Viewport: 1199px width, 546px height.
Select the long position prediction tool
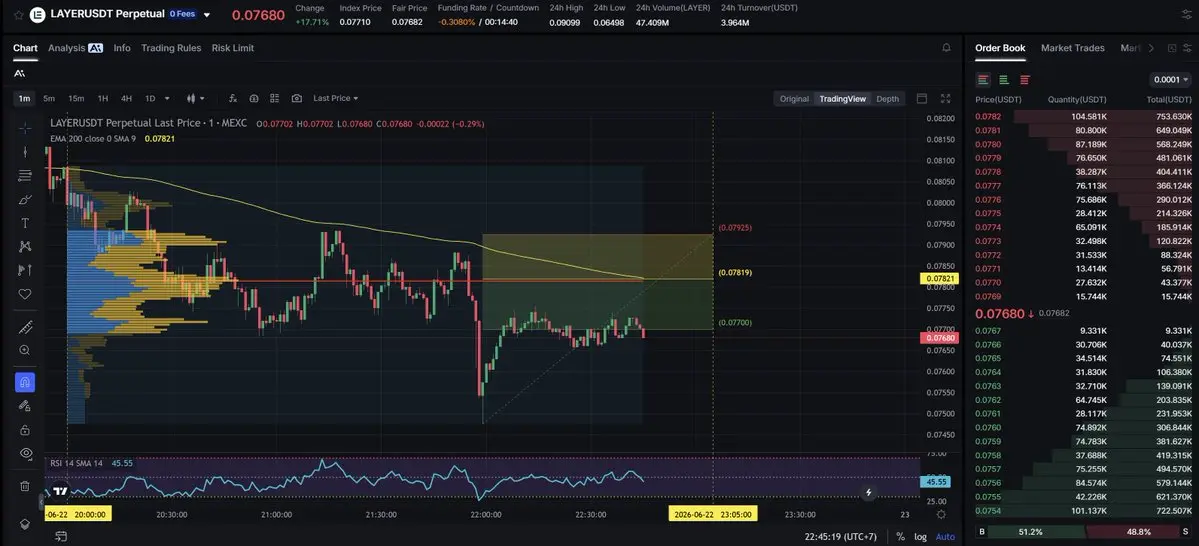[x=25, y=270]
